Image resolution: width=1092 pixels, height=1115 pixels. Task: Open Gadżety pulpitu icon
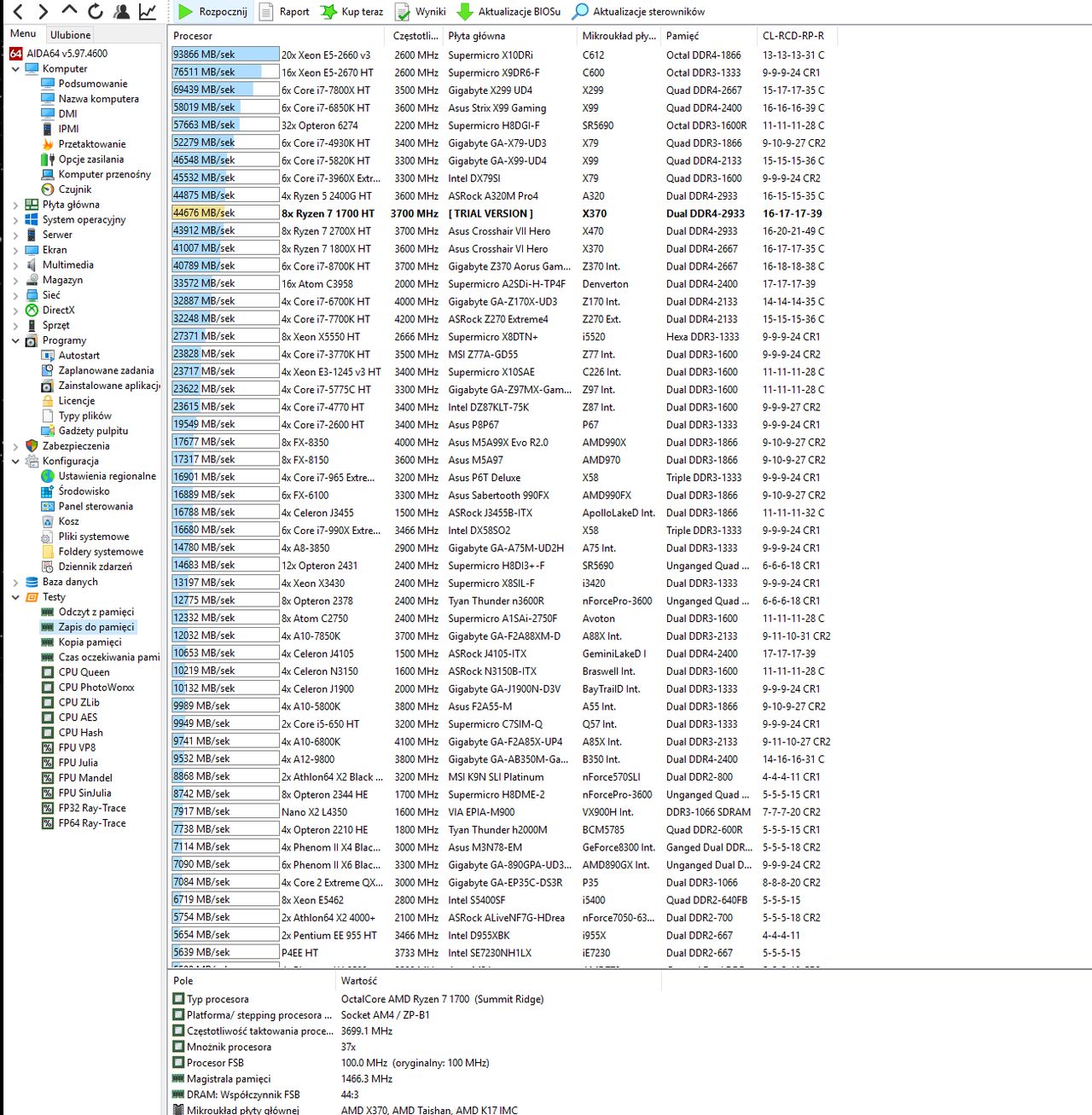[48, 431]
